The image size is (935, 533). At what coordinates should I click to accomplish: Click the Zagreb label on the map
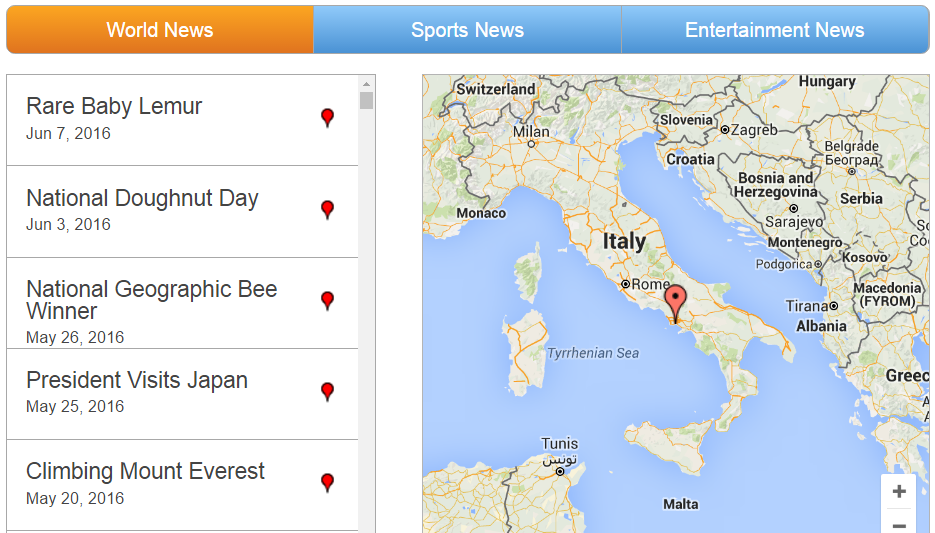click(x=754, y=129)
